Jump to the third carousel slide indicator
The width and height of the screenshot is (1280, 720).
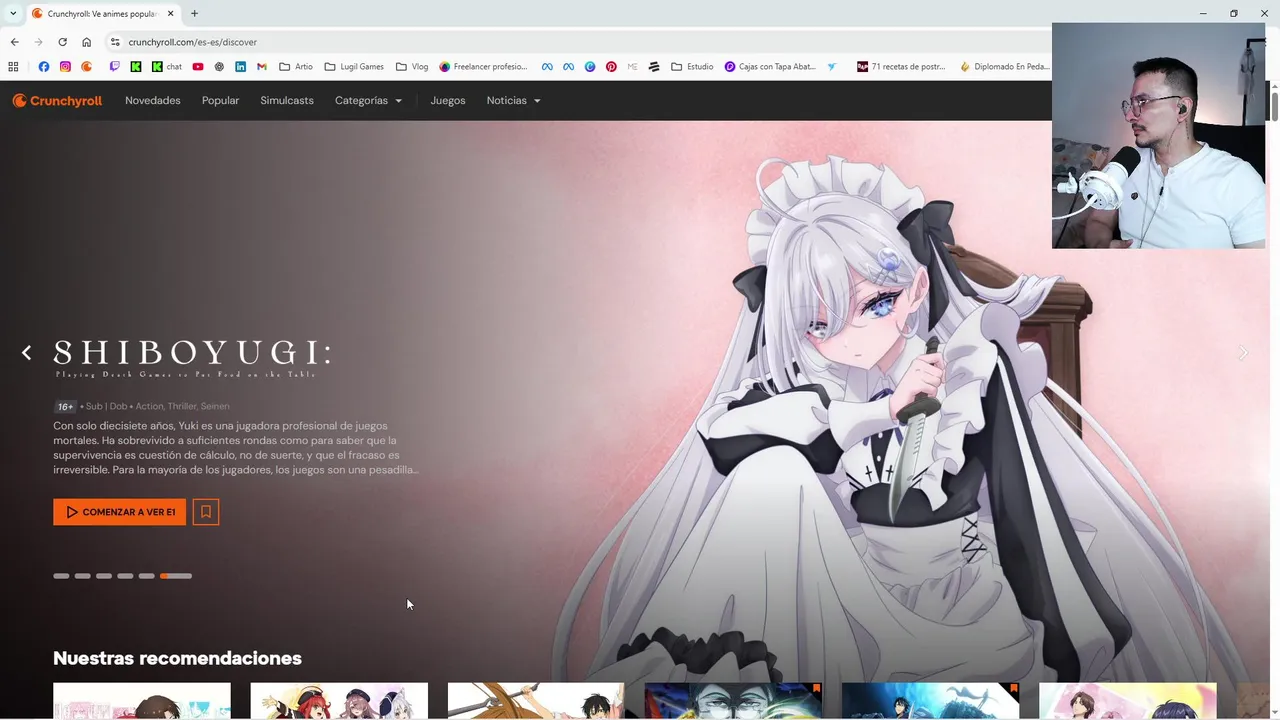click(104, 576)
